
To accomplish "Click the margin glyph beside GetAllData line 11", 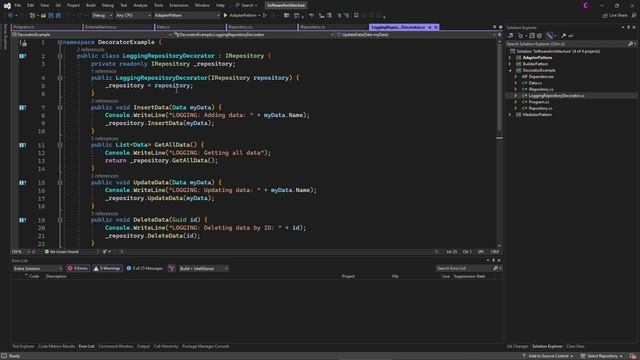I will (22, 145).
